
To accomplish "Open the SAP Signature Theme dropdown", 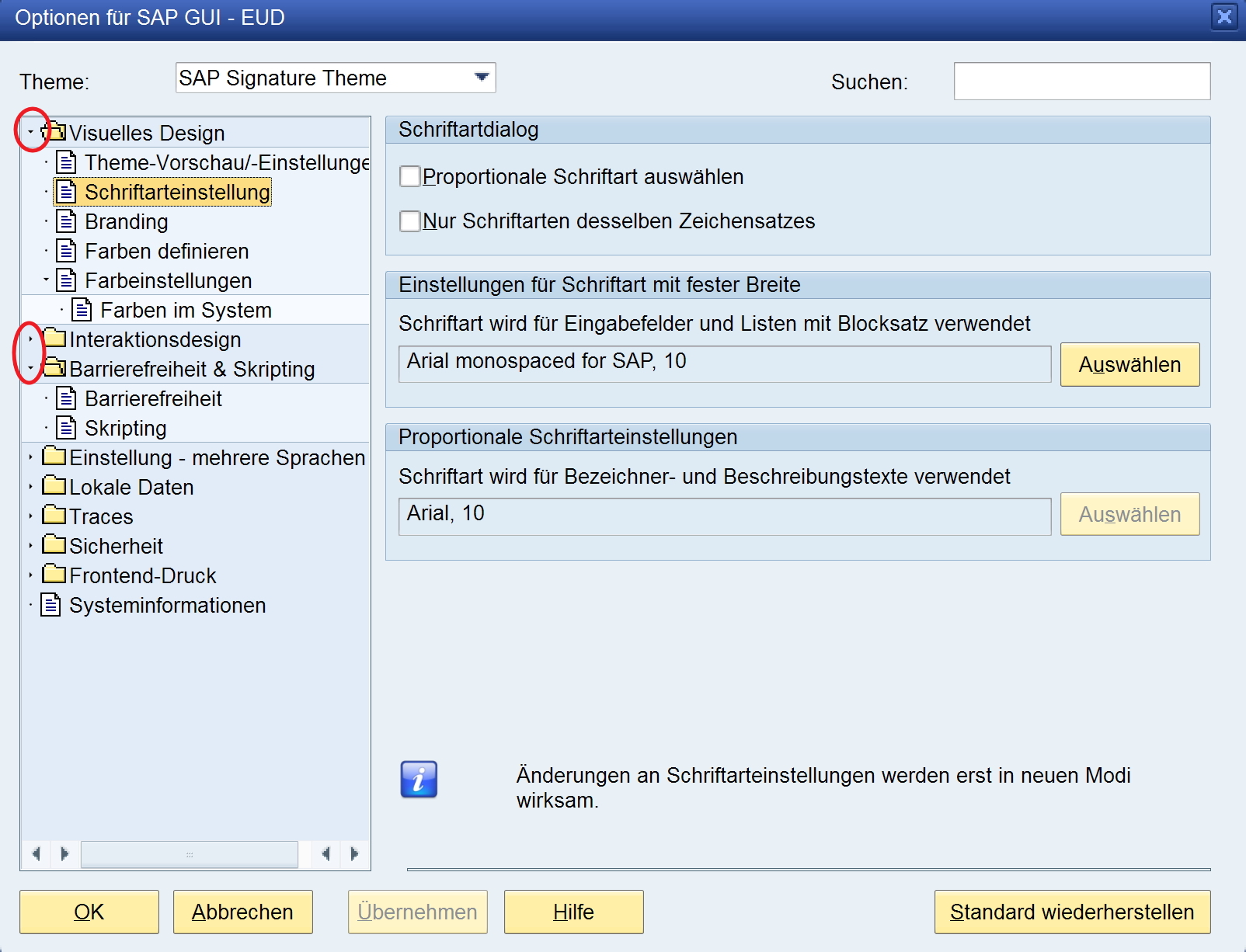I will tap(482, 77).
